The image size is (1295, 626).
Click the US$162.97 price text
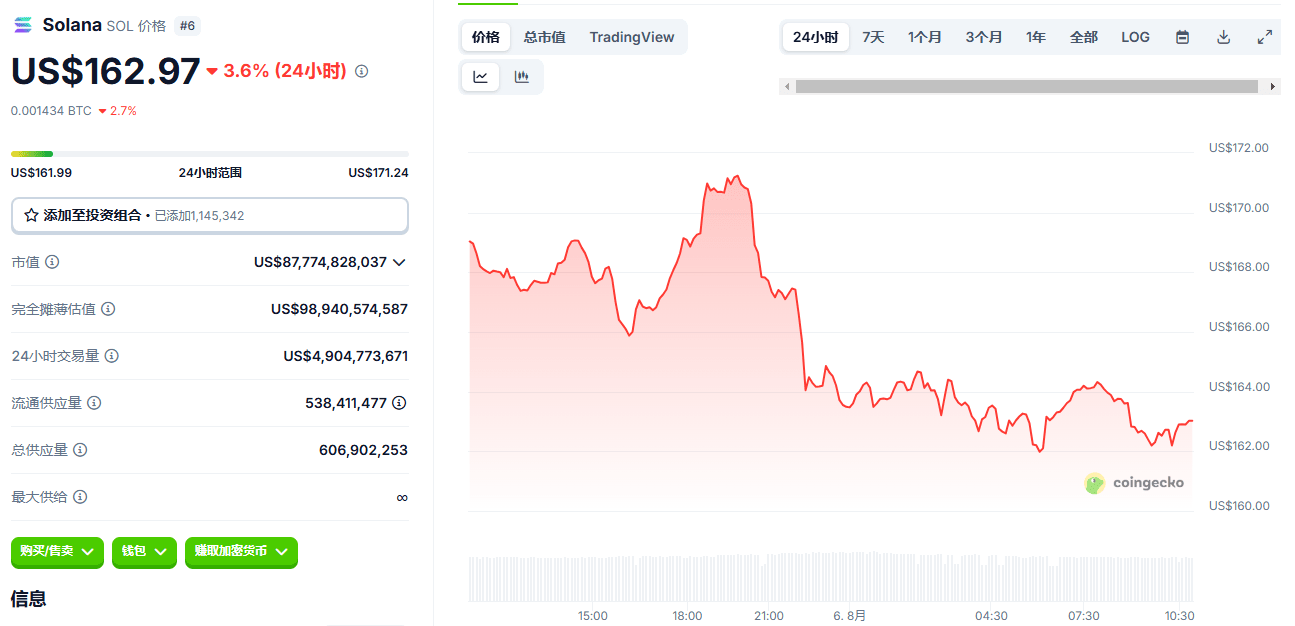(106, 71)
